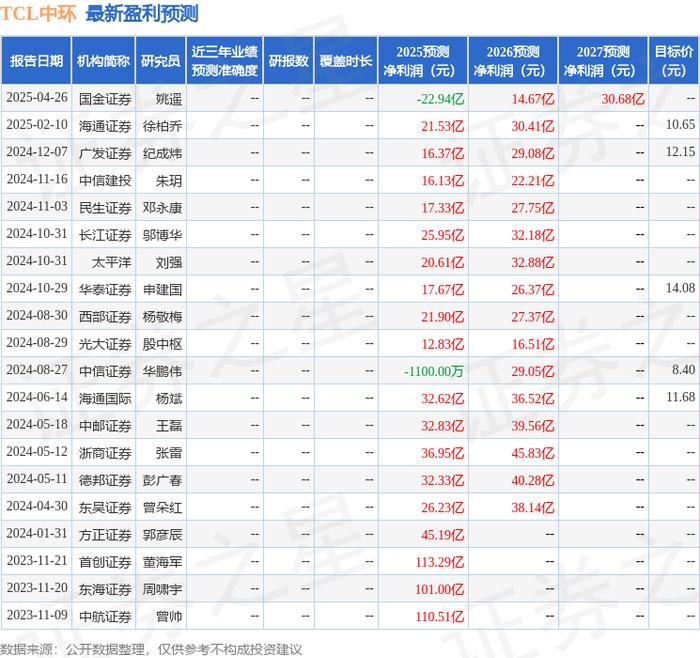The width and height of the screenshot is (700, 658).
Task: Select analyst 纪成炜
Action: click(x=162, y=153)
